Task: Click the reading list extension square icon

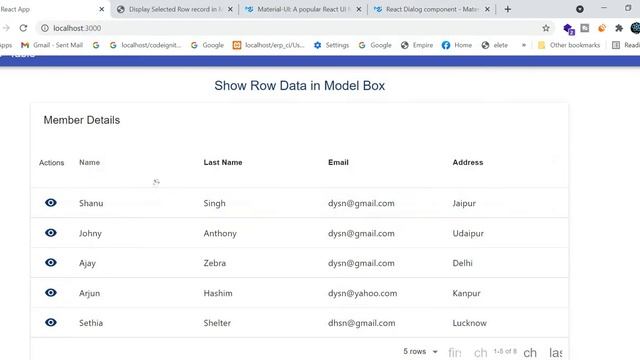Action: pos(584,28)
